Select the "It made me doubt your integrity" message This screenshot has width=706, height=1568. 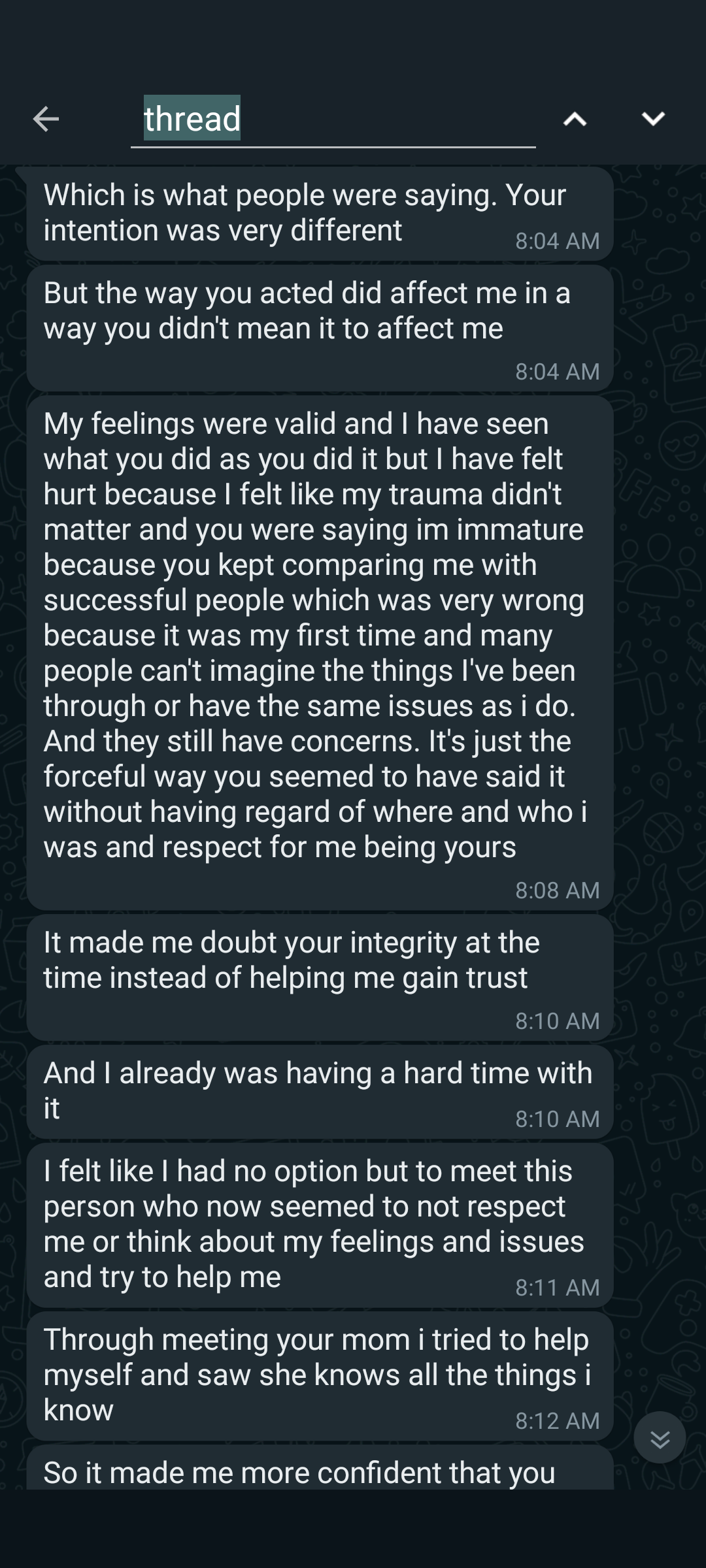[x=292, y=960]
